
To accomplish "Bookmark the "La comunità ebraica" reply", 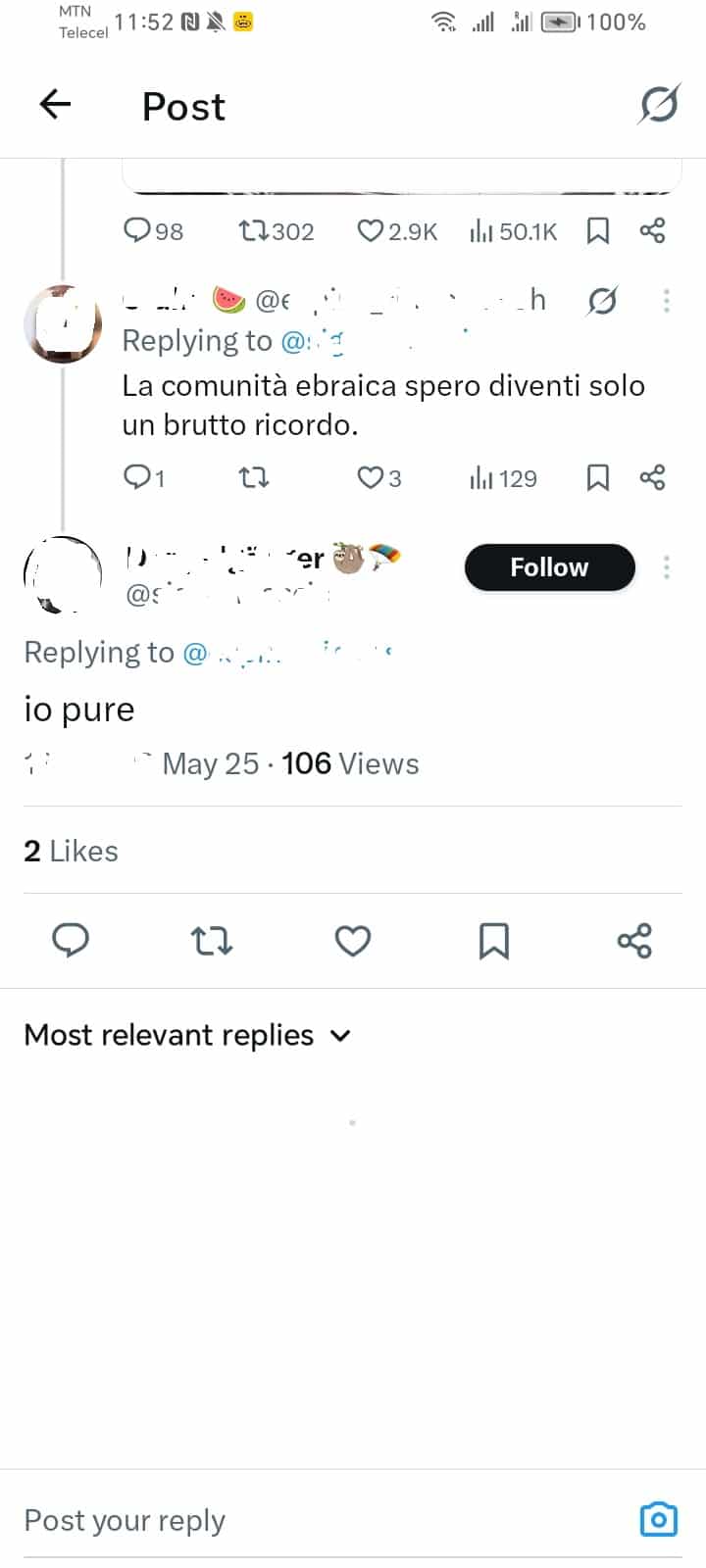I will [597, 478].
